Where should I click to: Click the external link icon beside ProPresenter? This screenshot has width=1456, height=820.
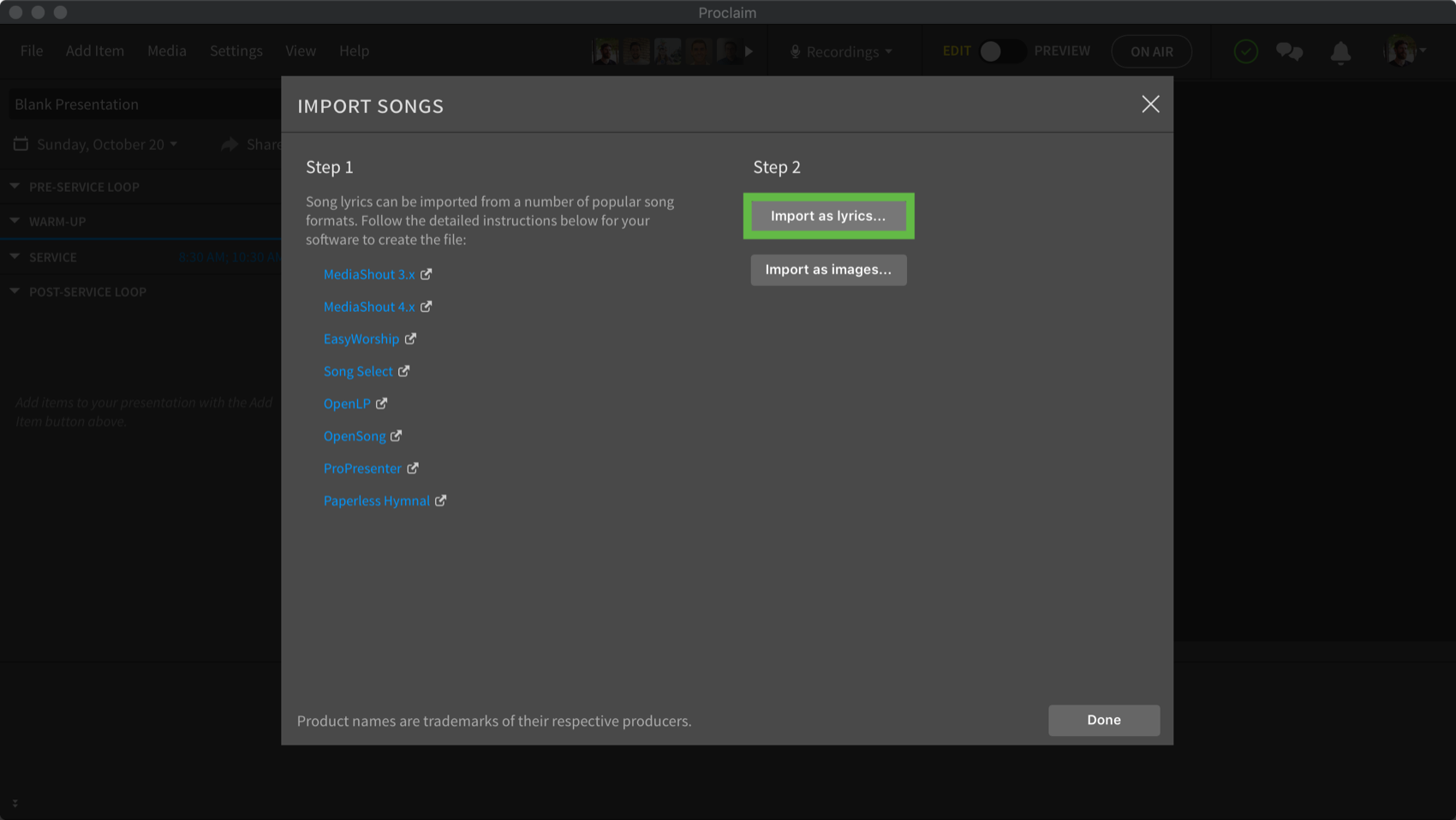[413, 468]
